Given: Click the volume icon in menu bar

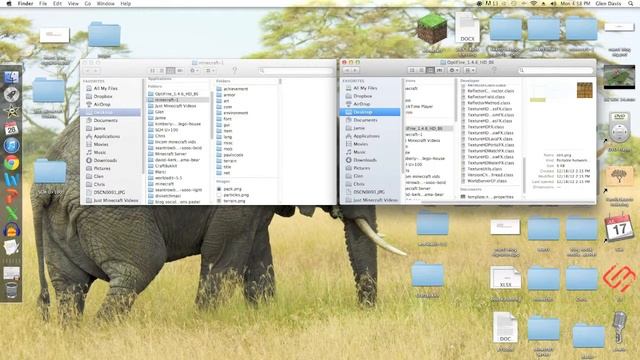Looking at the screenshot, I should 553,3.
